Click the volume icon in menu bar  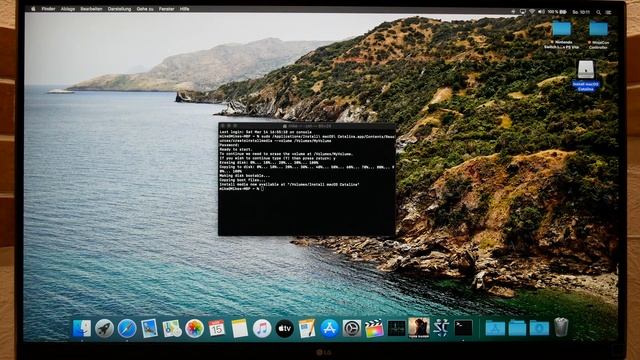tap(541, 12)
